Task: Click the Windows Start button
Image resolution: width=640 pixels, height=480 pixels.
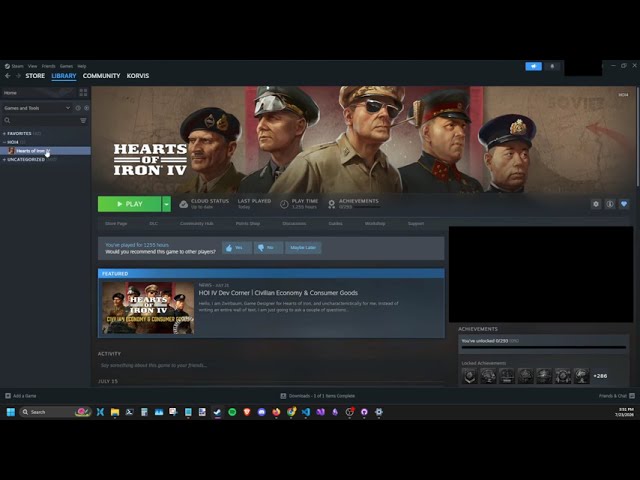Action: [11, 412]
